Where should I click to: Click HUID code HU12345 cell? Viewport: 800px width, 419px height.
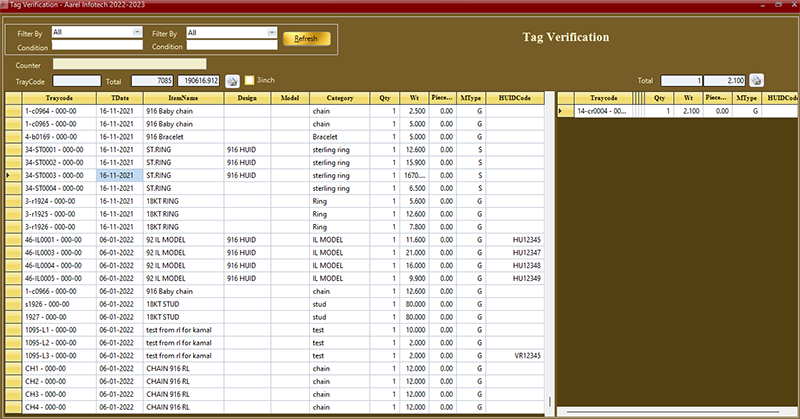(515, 240)
